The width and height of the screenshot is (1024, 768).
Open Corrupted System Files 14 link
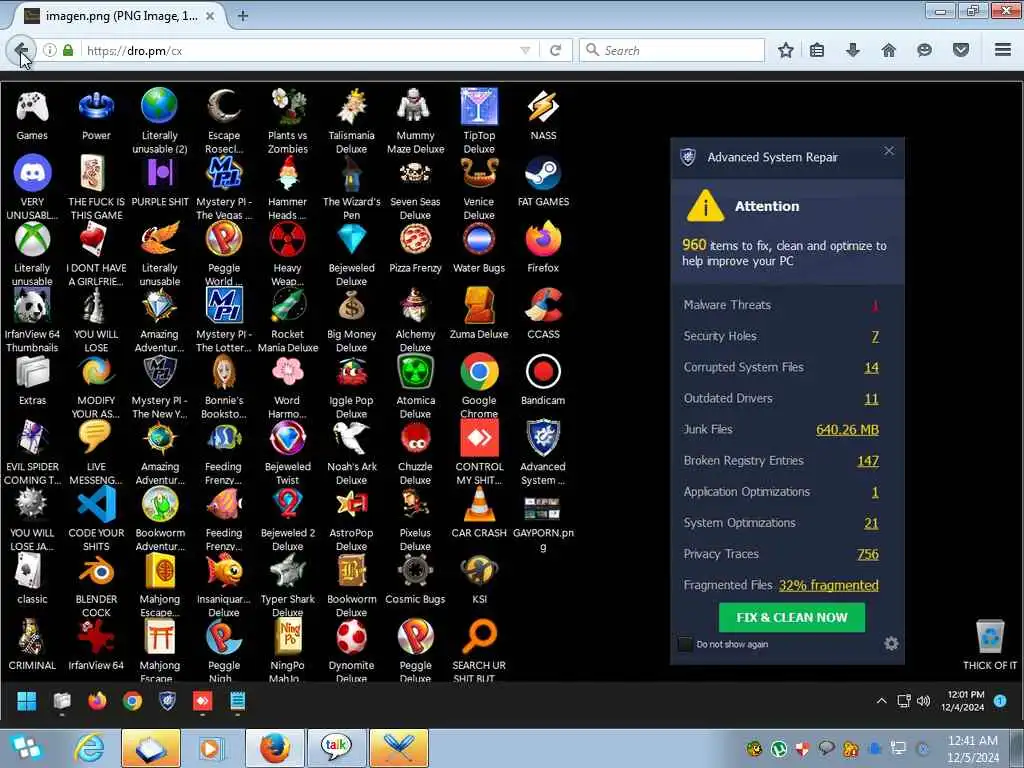tap(871, 368)
